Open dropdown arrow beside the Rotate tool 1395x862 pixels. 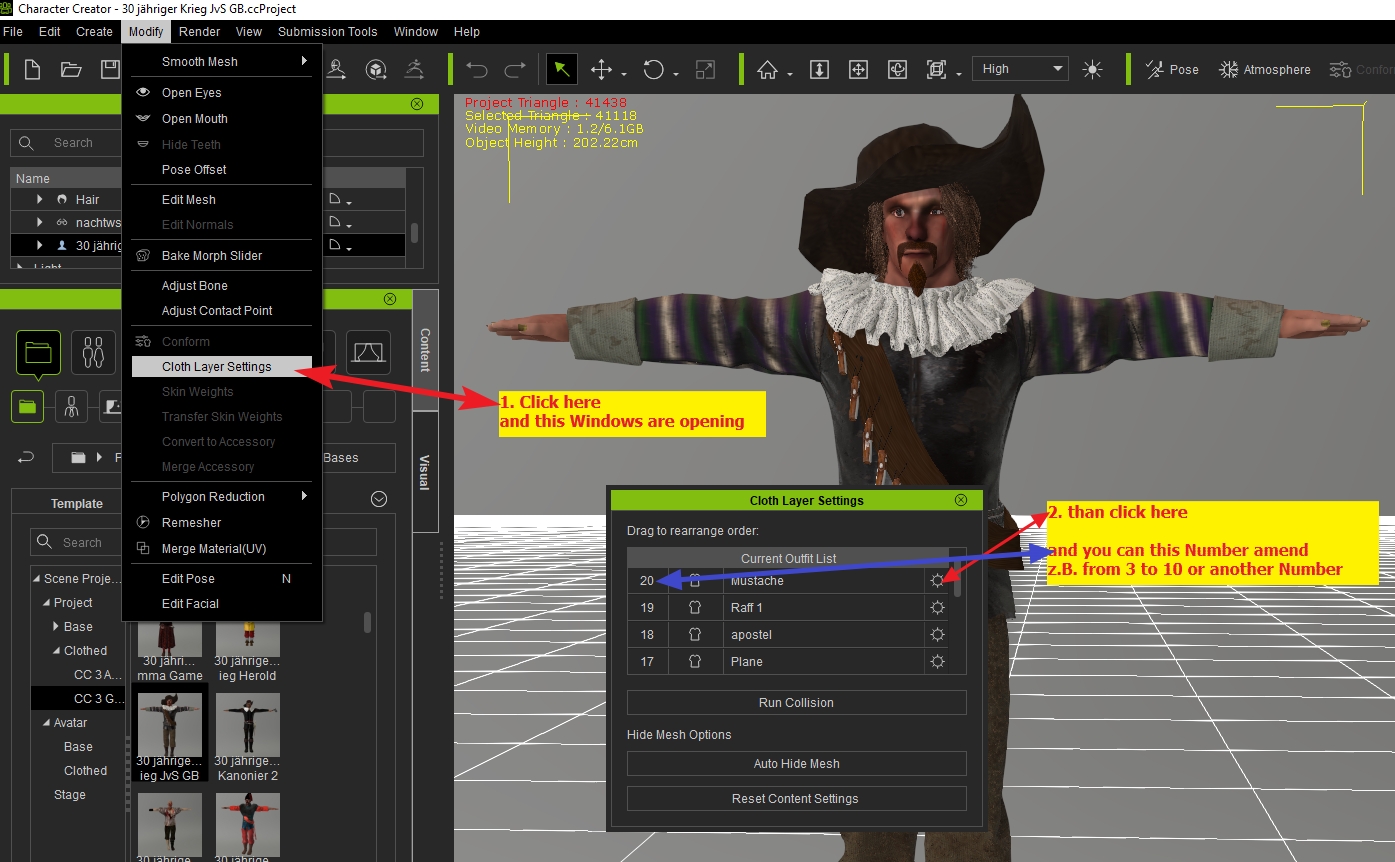(x=676, y=74)
